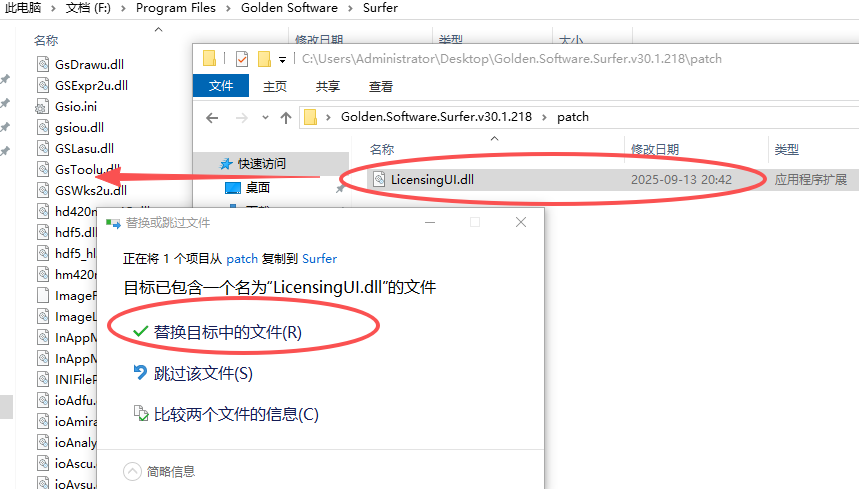Click the copy dialog title icon
859x489 pixels.
(113, 223)
